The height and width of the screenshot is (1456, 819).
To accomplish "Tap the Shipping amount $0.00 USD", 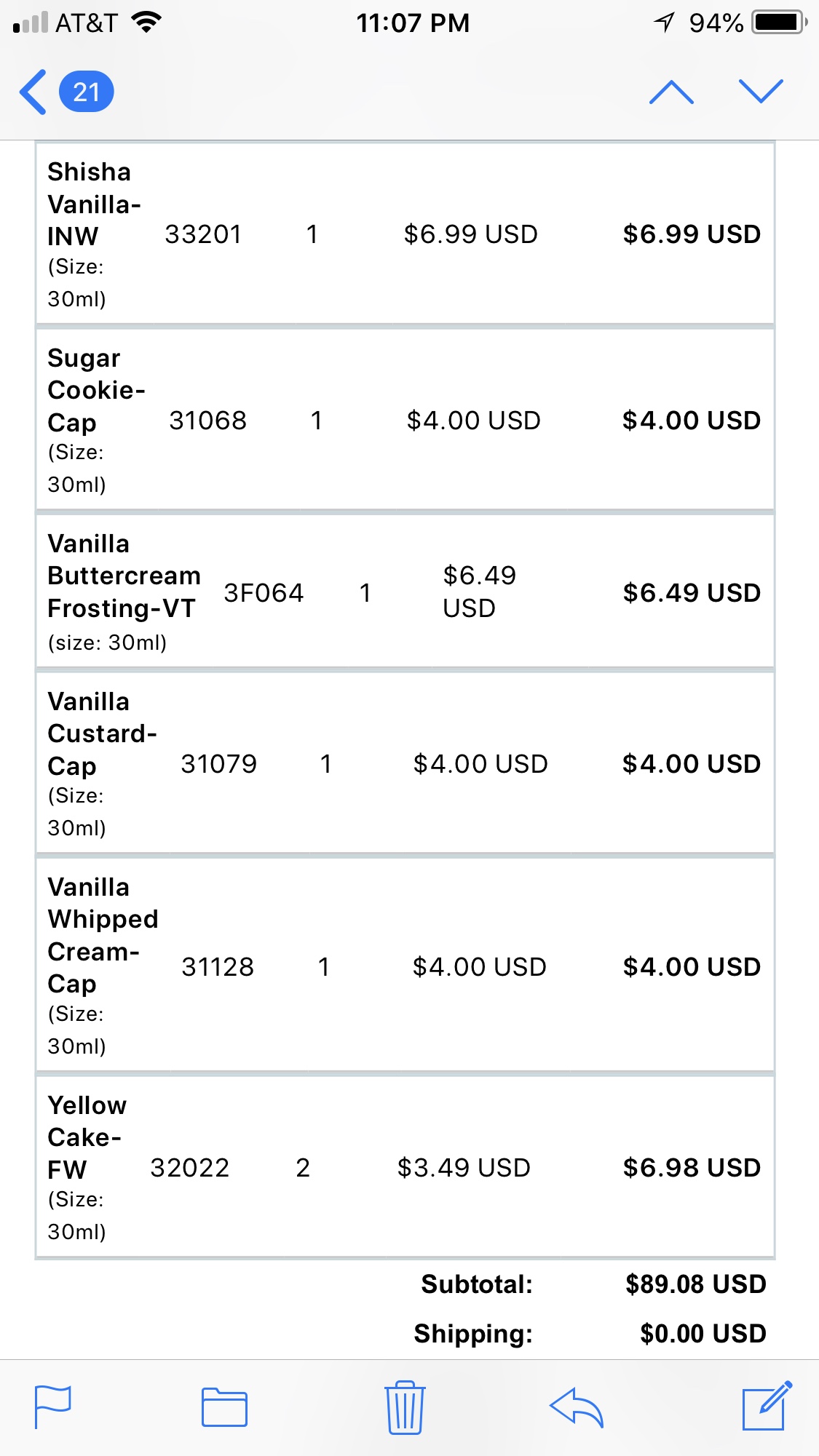I will (703, 1334).
